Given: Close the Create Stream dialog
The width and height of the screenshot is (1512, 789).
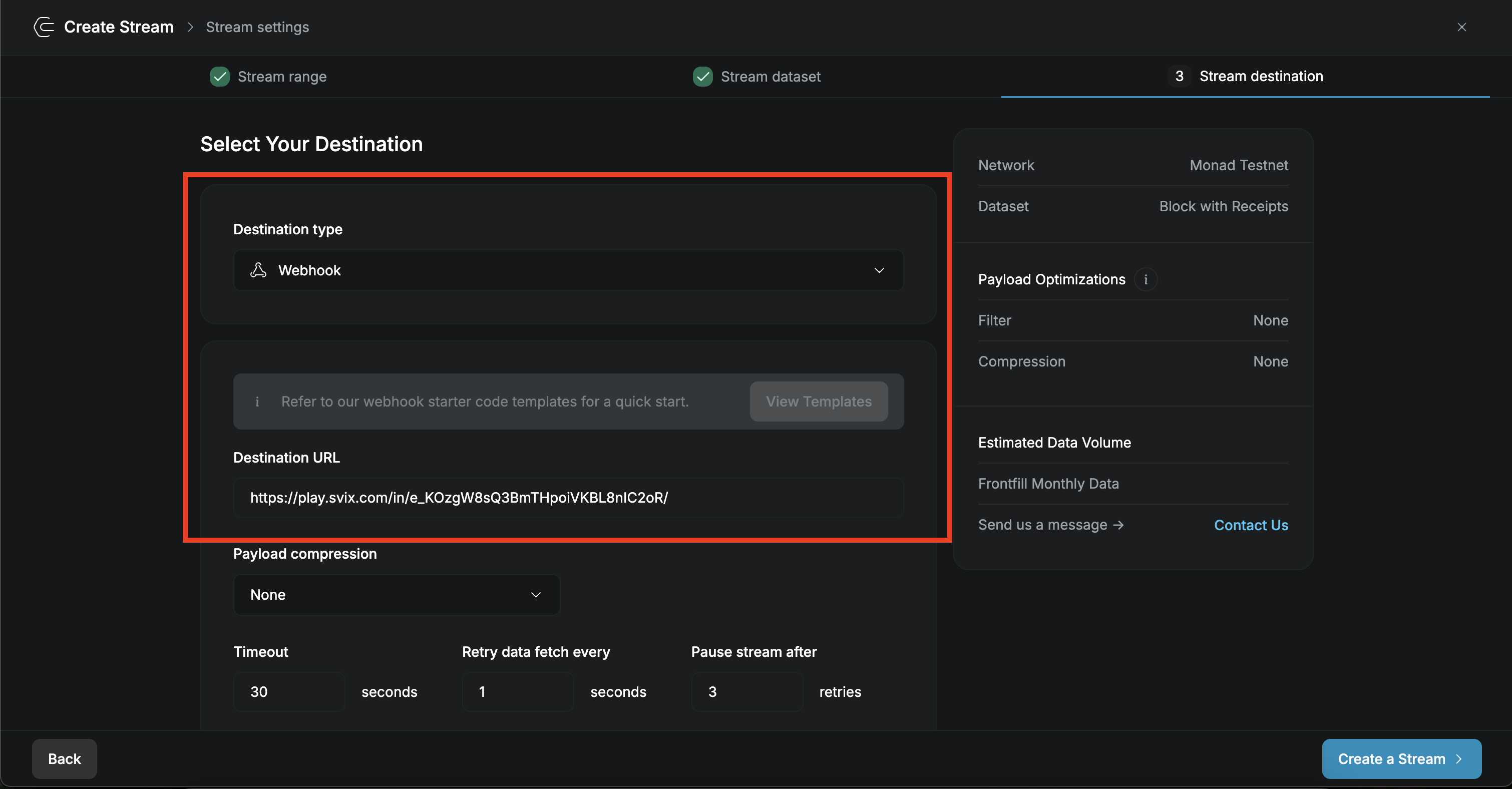Looking at the screenshot, I should (1461, 27).
